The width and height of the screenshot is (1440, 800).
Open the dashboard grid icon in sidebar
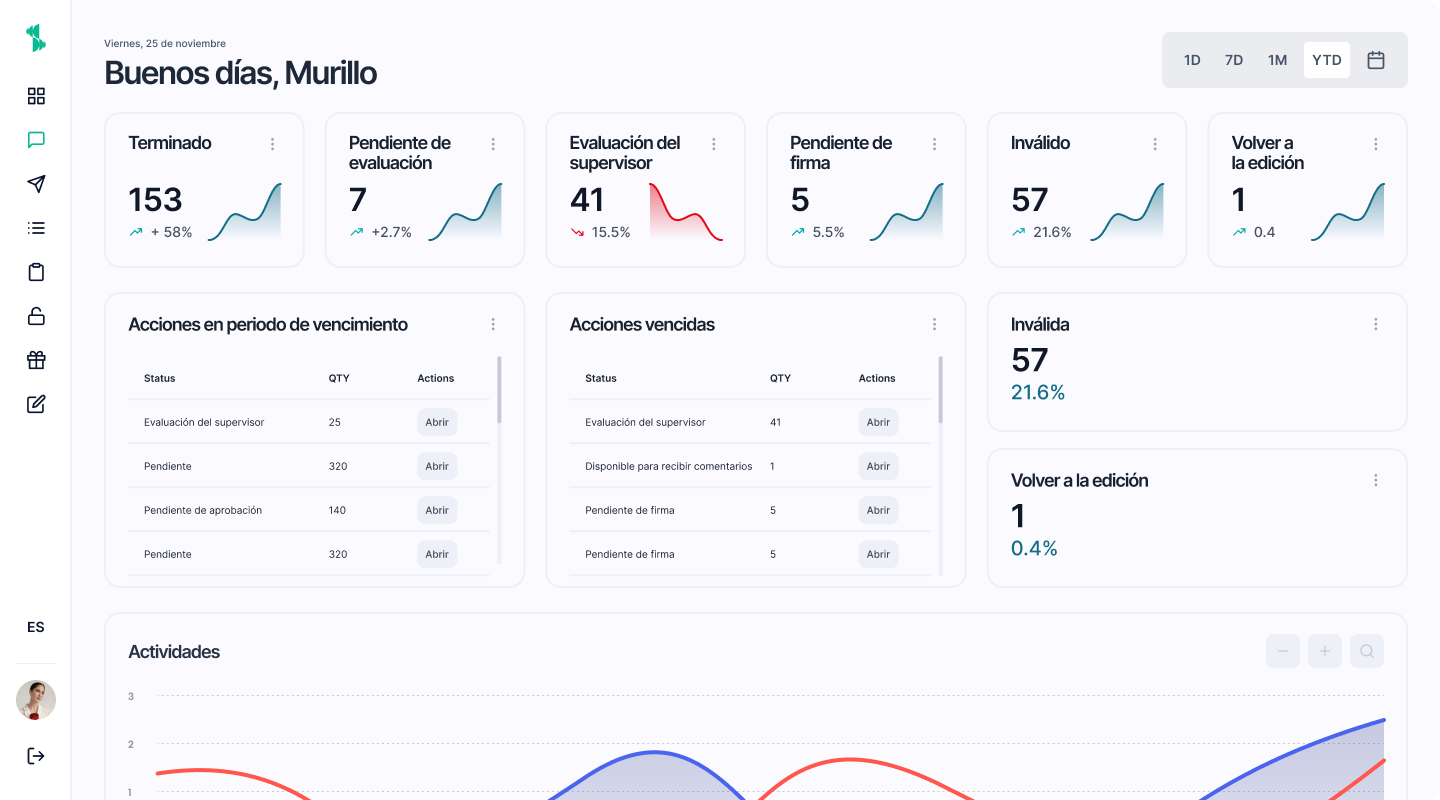pyautogui.click(x=36, y=96)
